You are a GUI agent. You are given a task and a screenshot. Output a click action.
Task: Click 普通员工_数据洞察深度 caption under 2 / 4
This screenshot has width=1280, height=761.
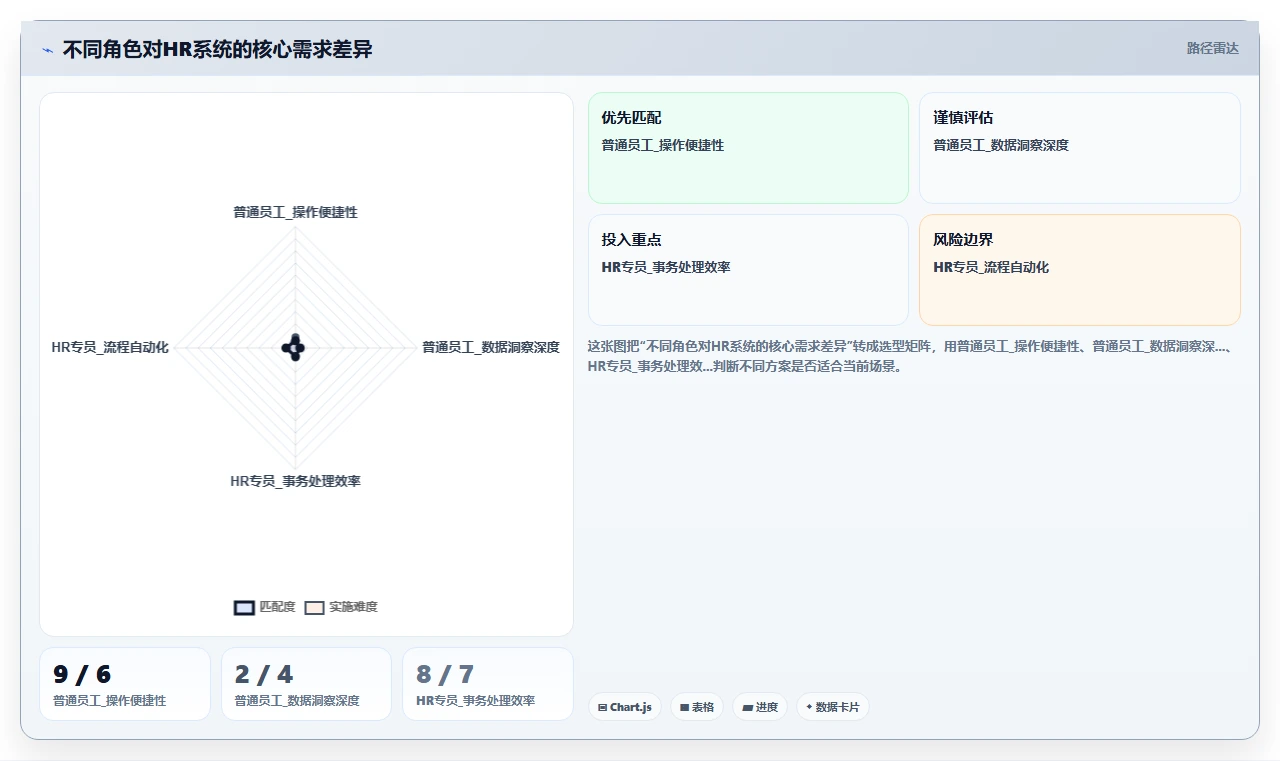click(x=297, y=701)
